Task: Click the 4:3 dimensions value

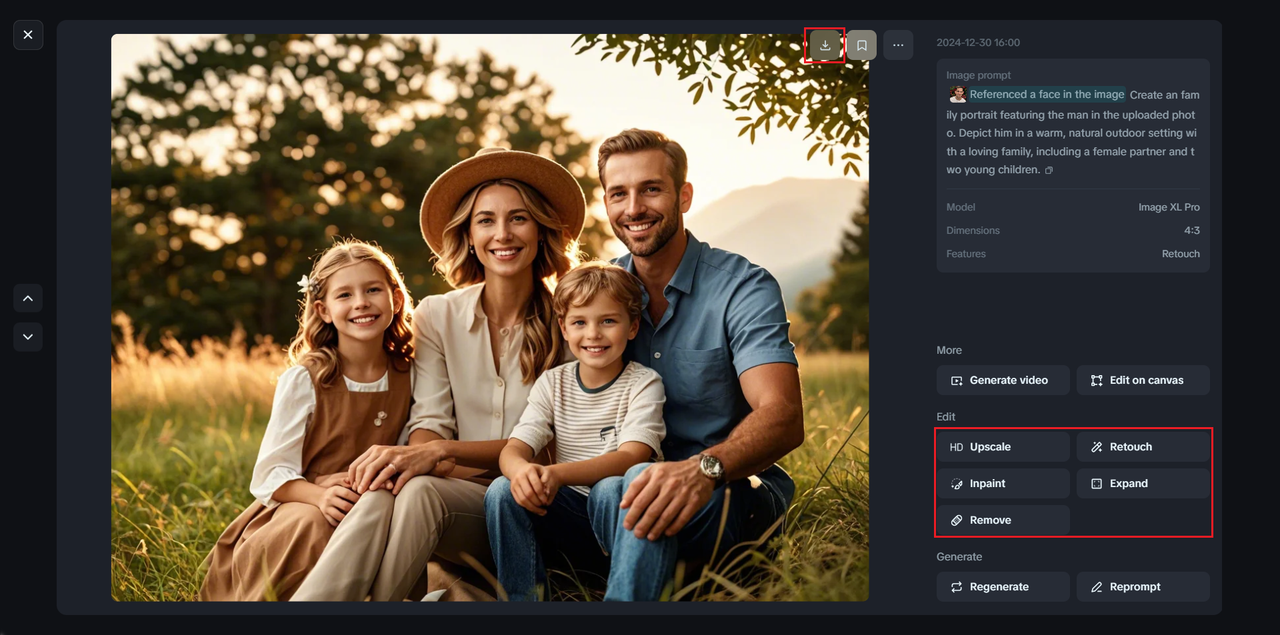Action: pyautogui.click(x=1192, y=231)
